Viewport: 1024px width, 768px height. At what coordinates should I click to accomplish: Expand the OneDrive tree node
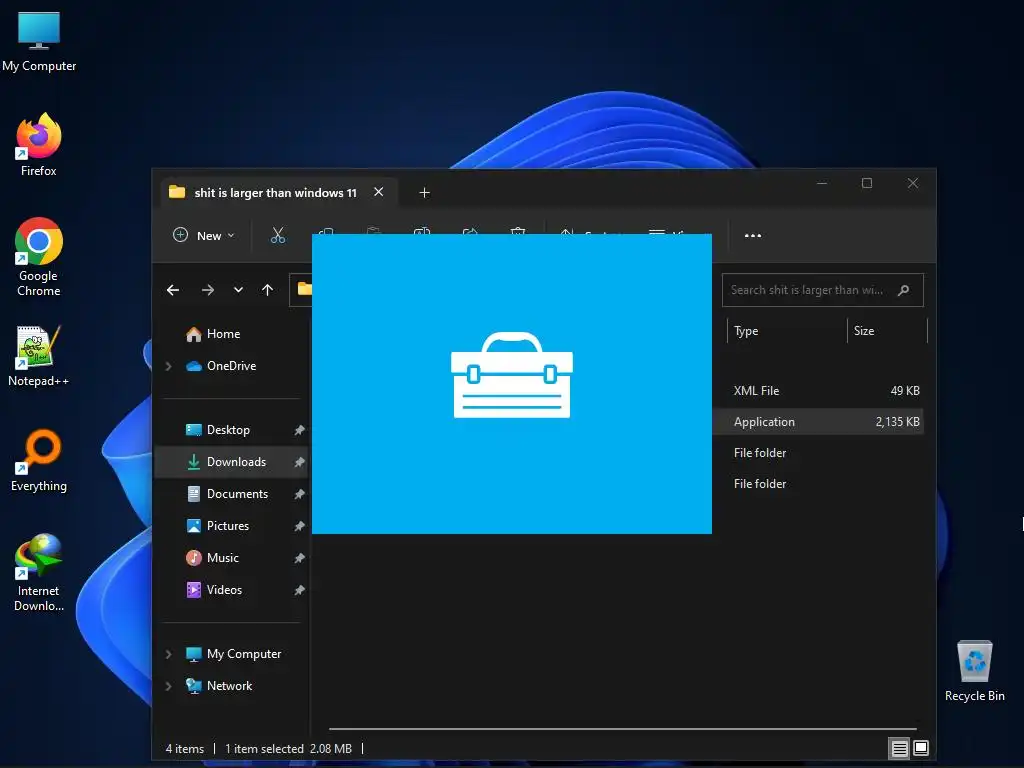pos(168,366)
